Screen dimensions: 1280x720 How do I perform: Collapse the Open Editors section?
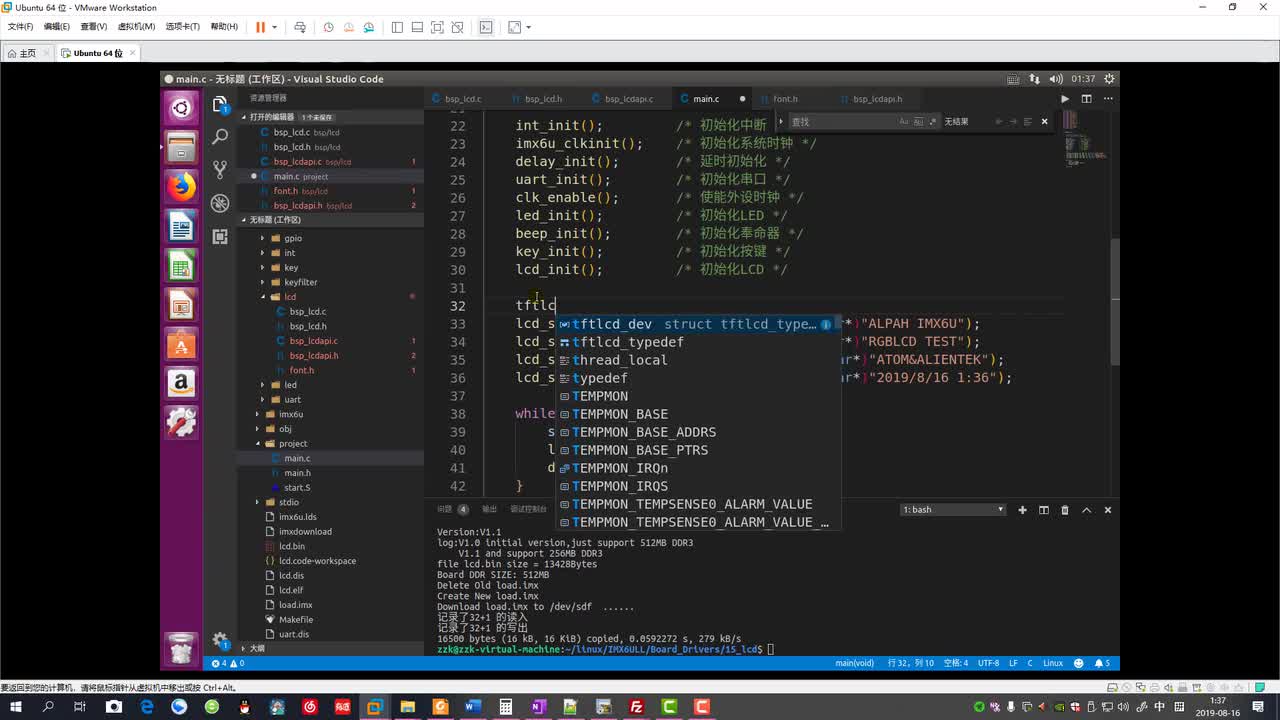click(330, 117)
